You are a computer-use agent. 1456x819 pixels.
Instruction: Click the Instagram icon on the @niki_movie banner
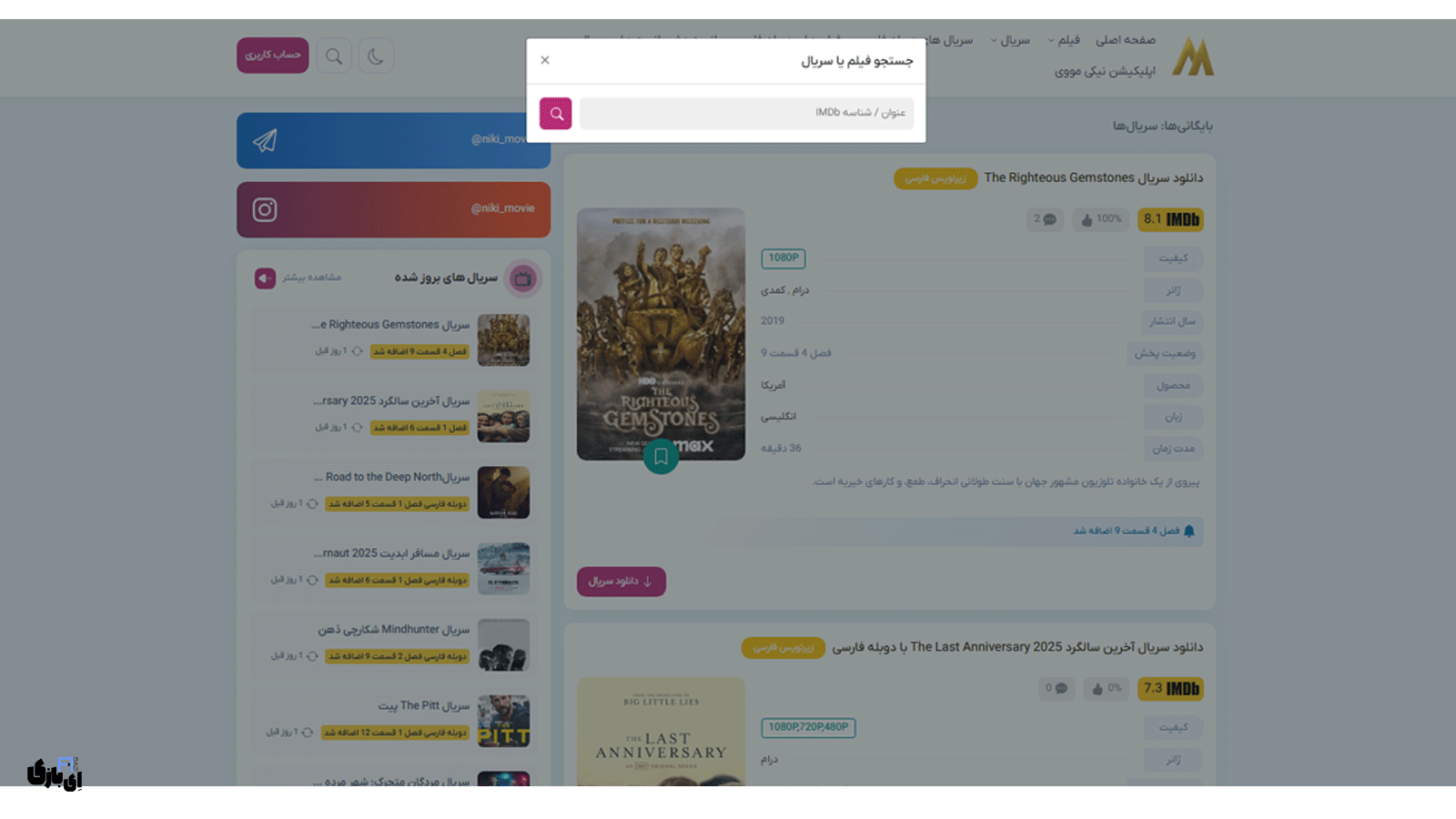[264, 209]
